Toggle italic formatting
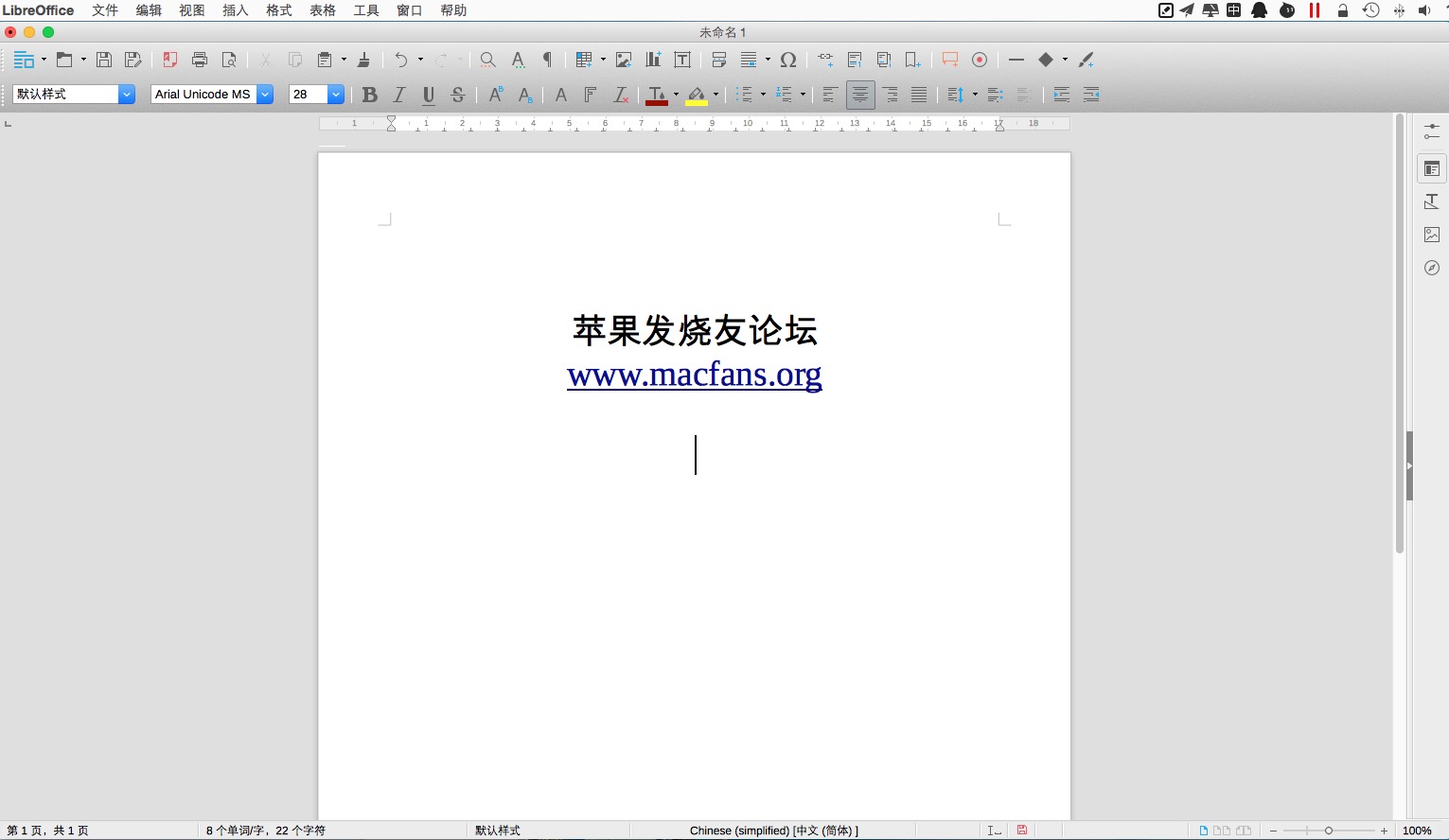Image resolution: width=1449 pixels, height=840 pixels. point(399,94)
